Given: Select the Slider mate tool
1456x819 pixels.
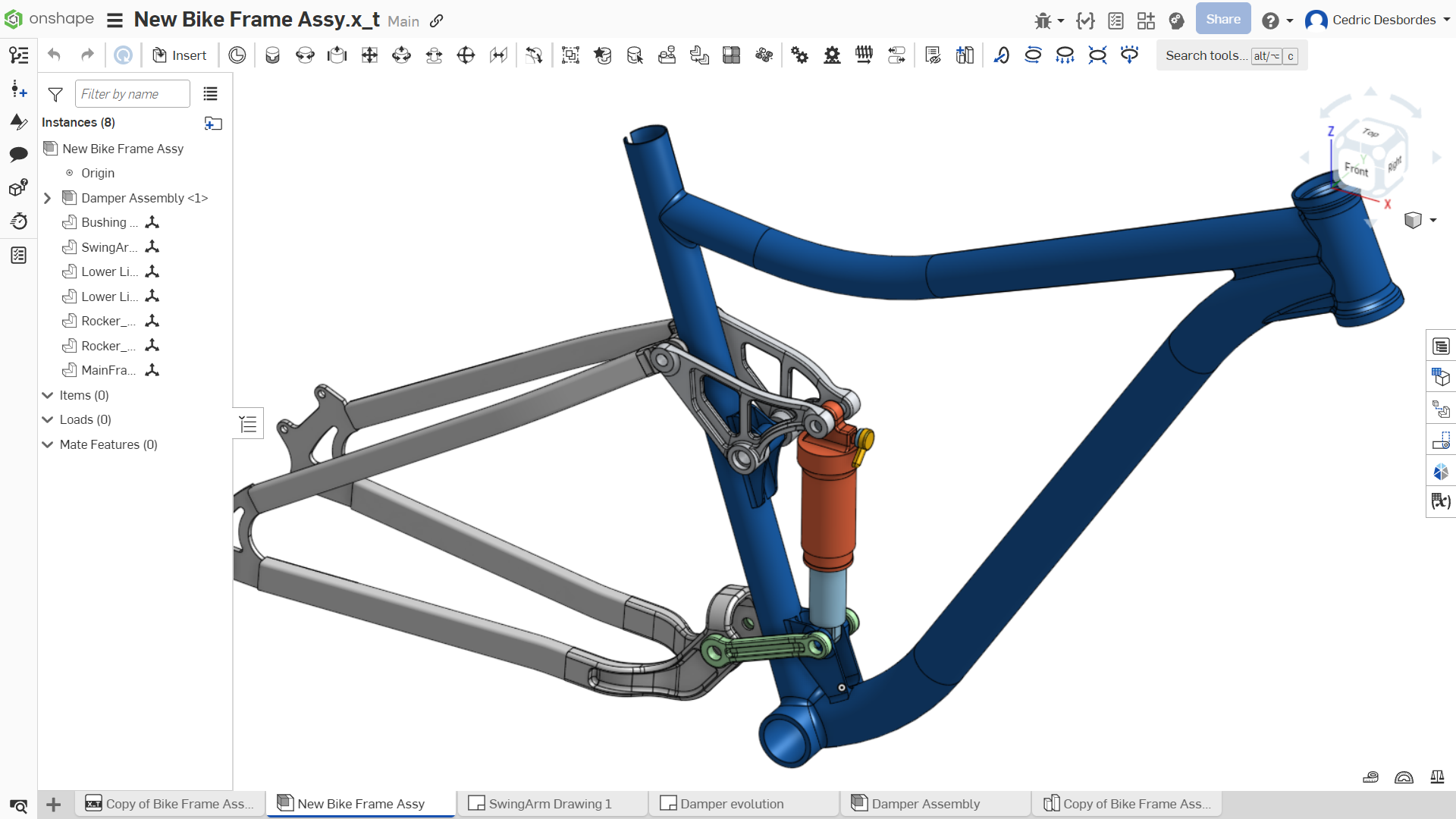Looking at the screenshot, I should [x=337, y=55].
